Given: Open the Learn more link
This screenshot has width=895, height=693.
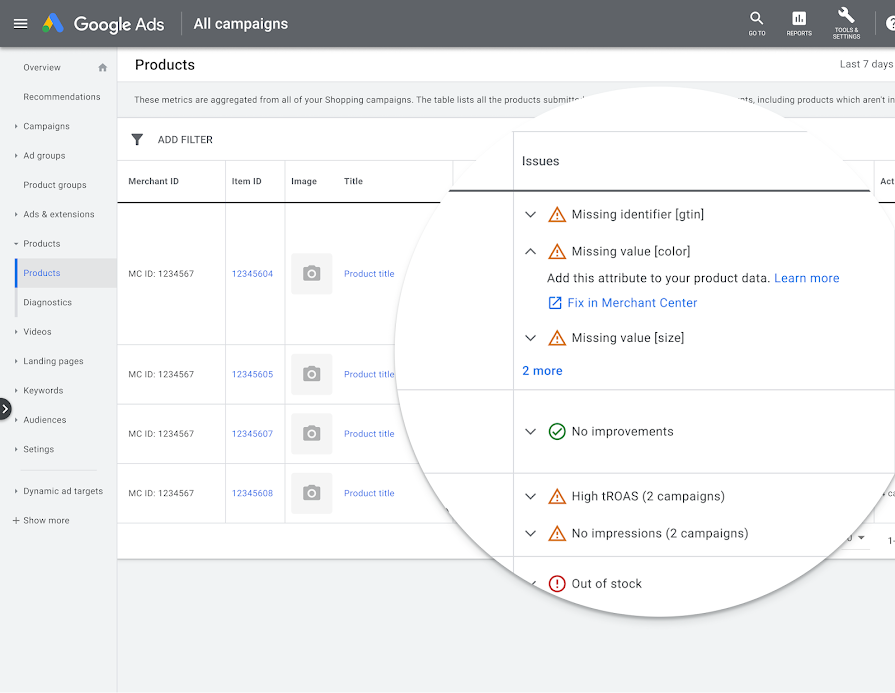Looking at the screenshot, I should (x=807, y=278).
